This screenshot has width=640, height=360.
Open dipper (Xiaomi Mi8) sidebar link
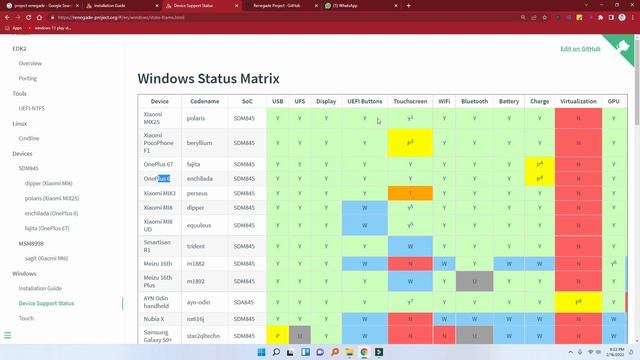point(49,183)
